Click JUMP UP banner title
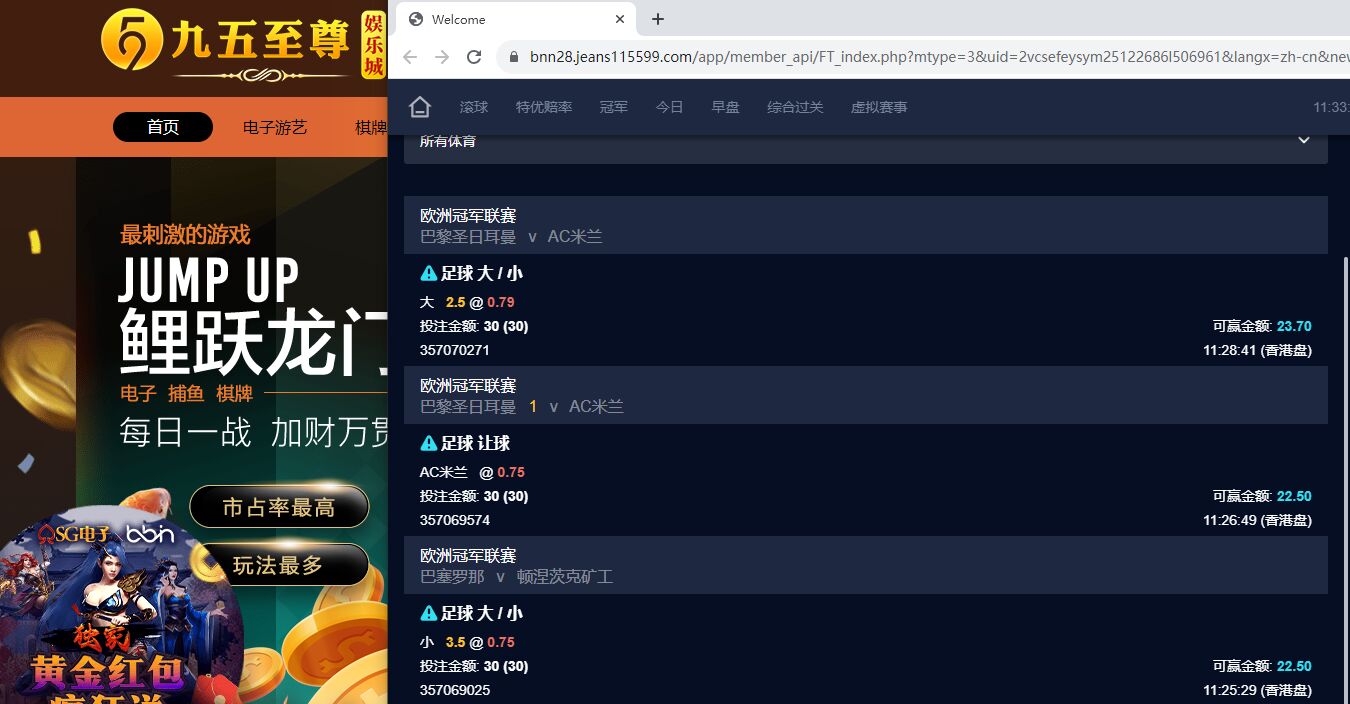Image resolution: width=1350 pixels, height=704 pixels. click(209, 280)
